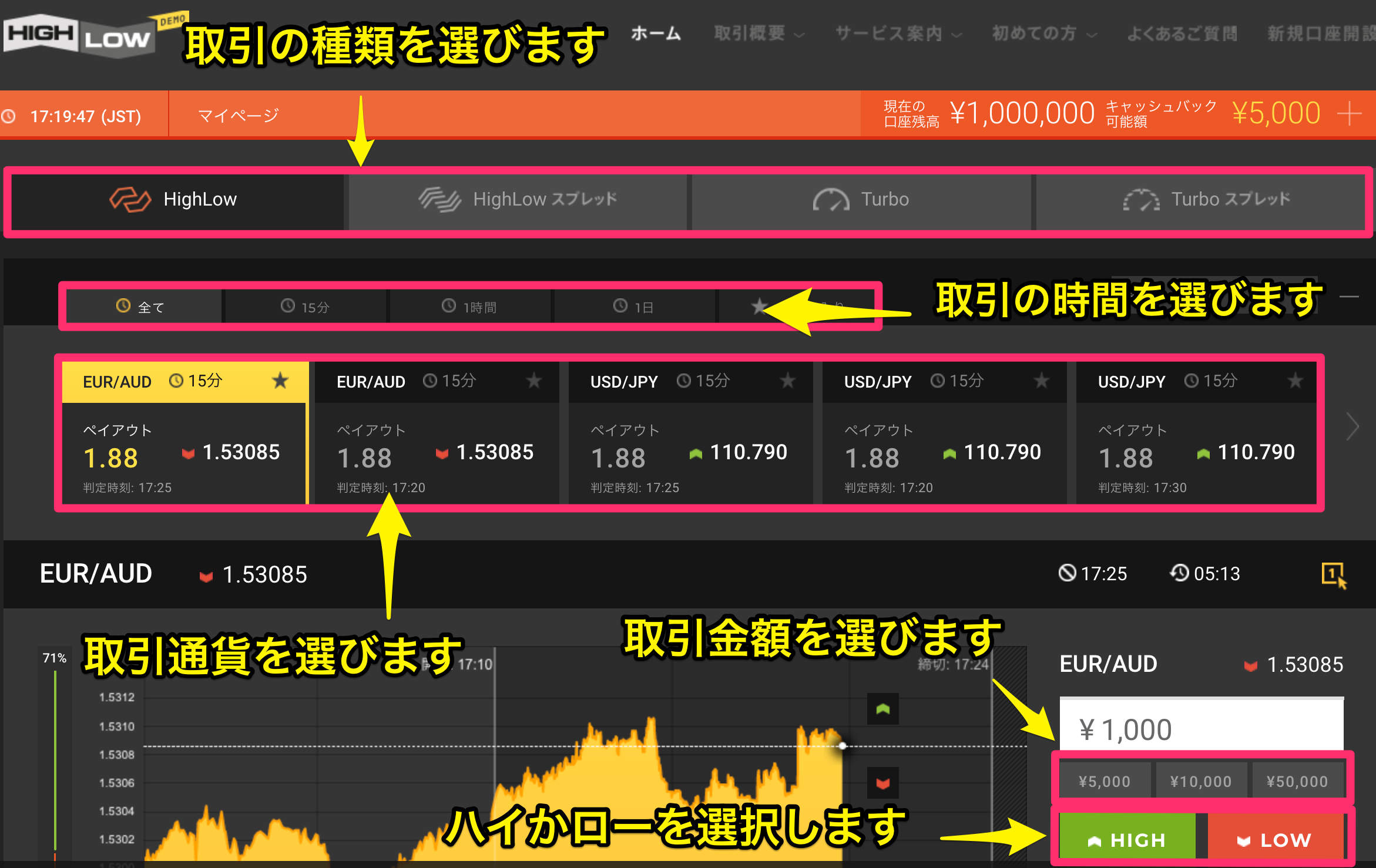
Task: Click the ¥5,000 cashback amount
Action: tap(1276, 113)
